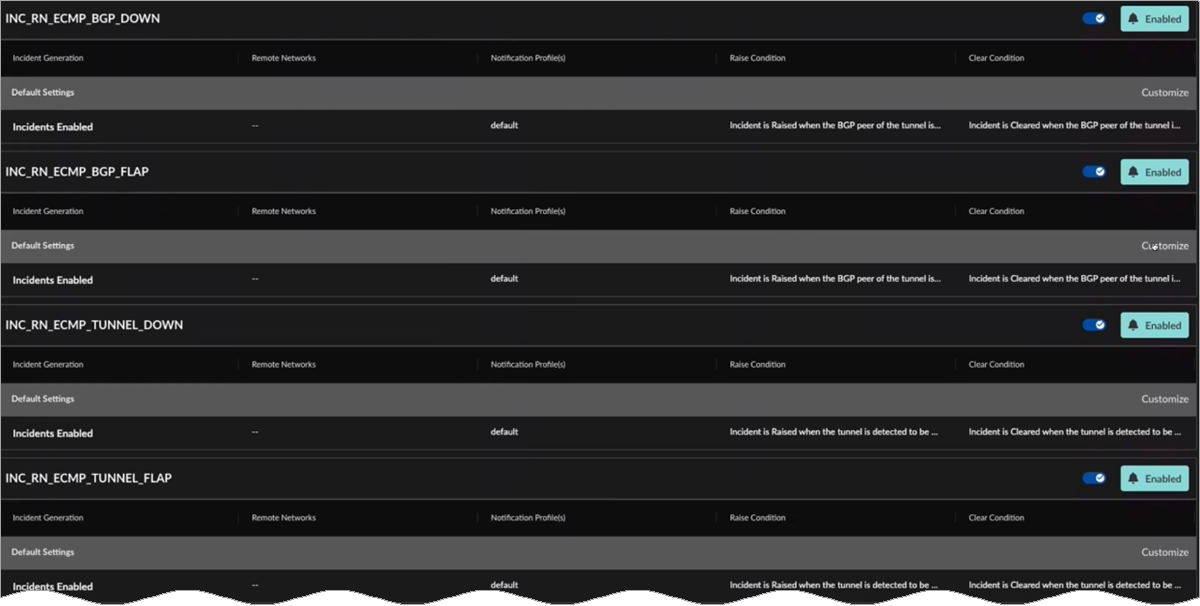Click clear condition text in INC_RN_ECMP_BGP_FLAP

point(1076,279)
